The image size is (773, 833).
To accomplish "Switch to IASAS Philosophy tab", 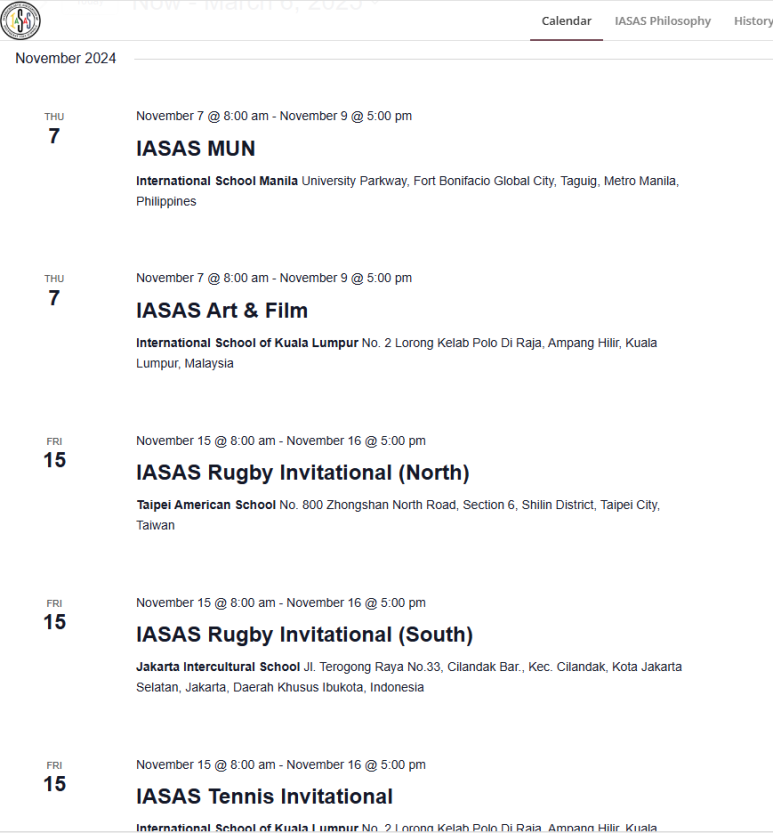I will coord(662,21).
